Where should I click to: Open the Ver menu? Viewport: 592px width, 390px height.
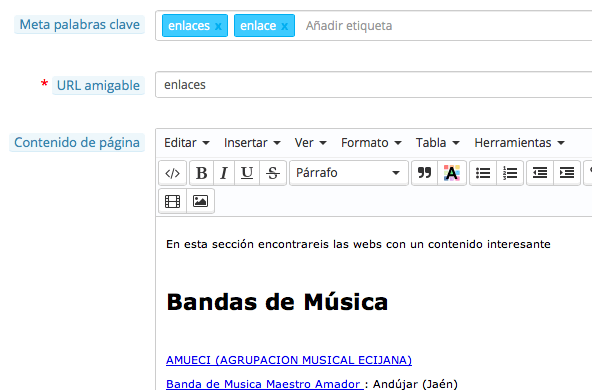(310, 143)
